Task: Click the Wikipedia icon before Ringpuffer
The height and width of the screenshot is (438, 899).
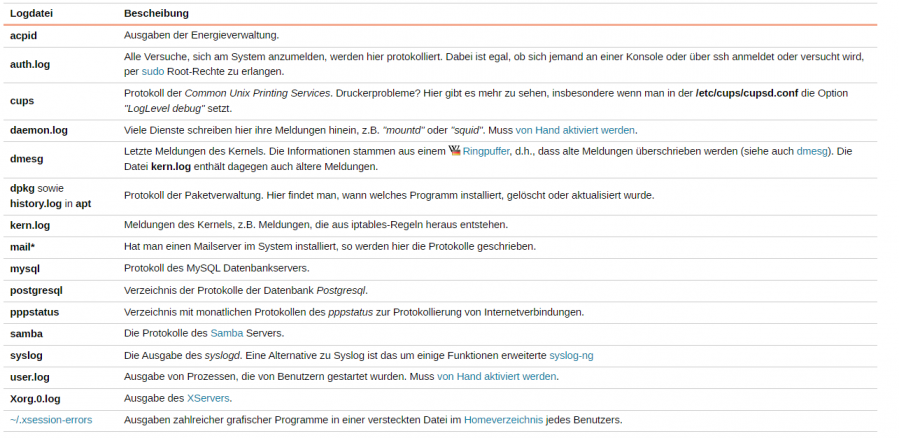Action: coord(454,151)
